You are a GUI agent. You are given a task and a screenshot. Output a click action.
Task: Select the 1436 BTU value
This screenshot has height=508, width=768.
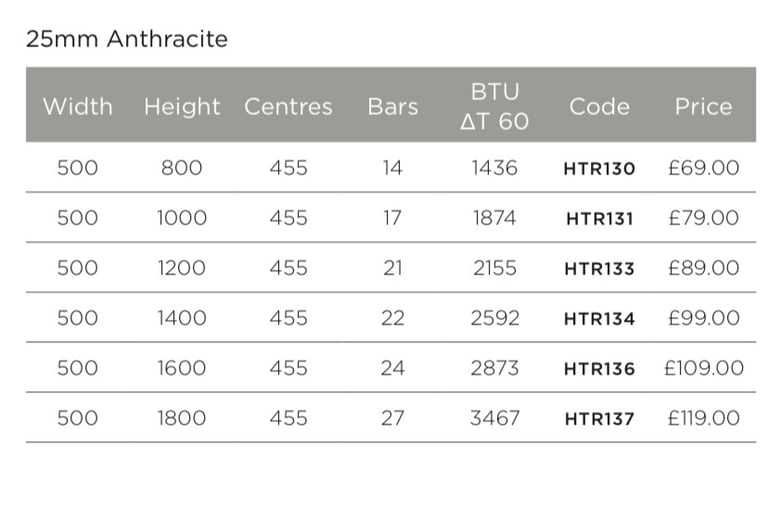point(495,168)
